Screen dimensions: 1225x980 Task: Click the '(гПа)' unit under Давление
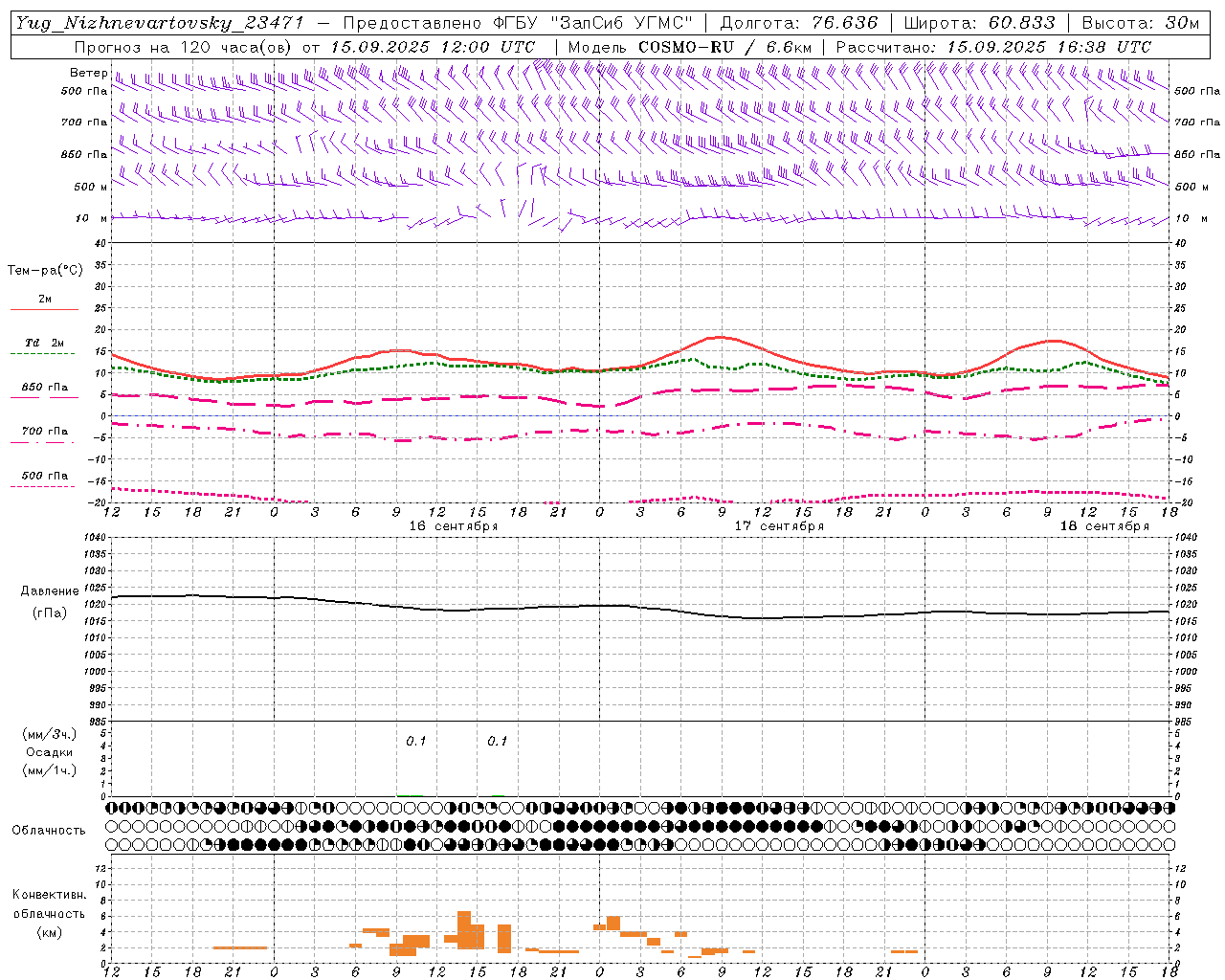click(50, 612)
